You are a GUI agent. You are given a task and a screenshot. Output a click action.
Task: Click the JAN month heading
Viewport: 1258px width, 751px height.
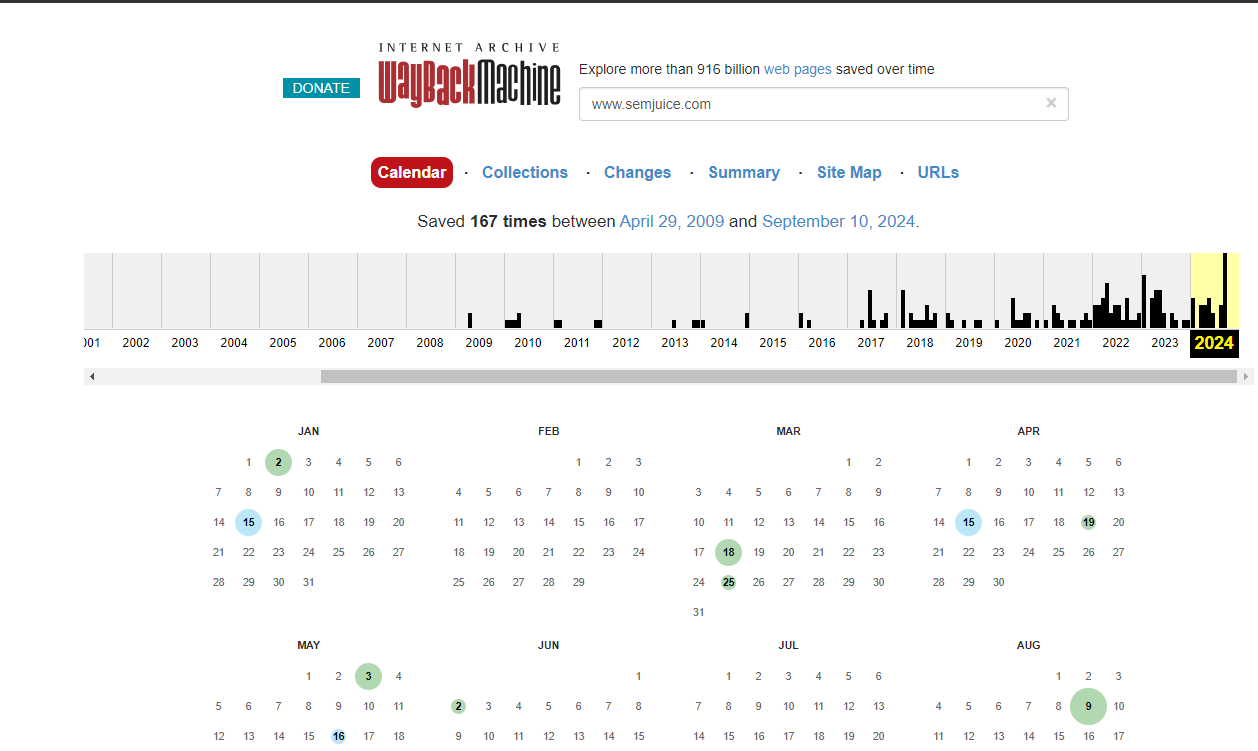click(309, 431)
